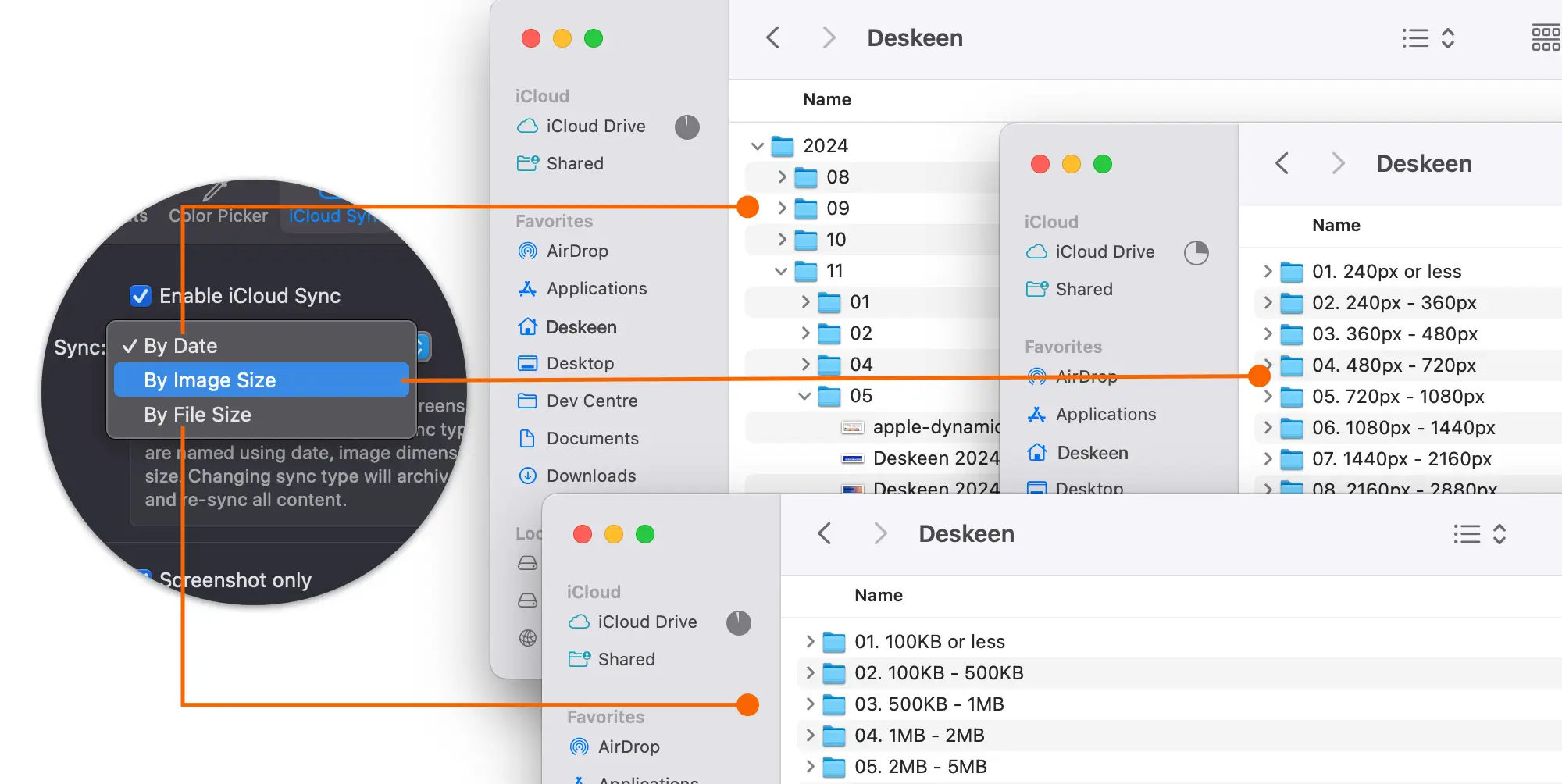Screen dimensions: 1562x784
Task: Collapse the 11 folder
Action: tap(780, 271)
